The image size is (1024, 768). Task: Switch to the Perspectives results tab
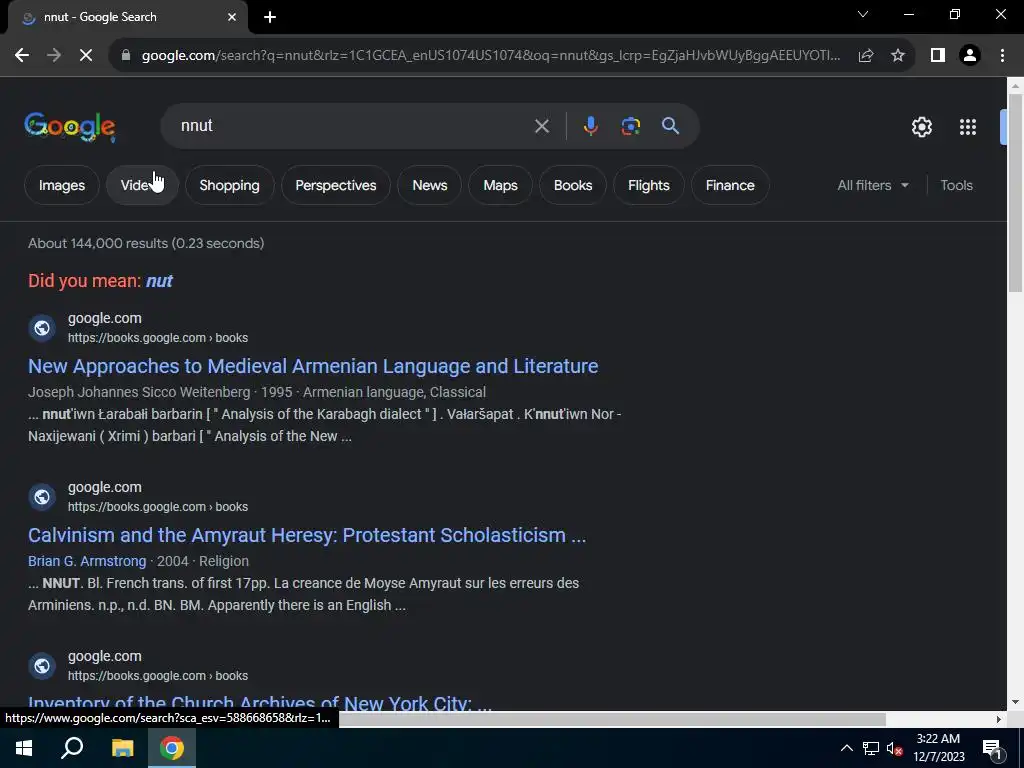coord(336,185)
